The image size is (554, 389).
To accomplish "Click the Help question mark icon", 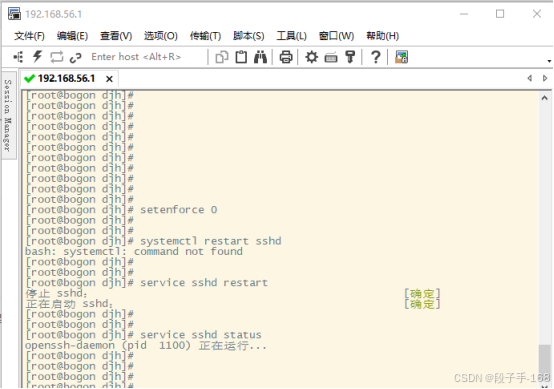I will [x=376, y=57].
